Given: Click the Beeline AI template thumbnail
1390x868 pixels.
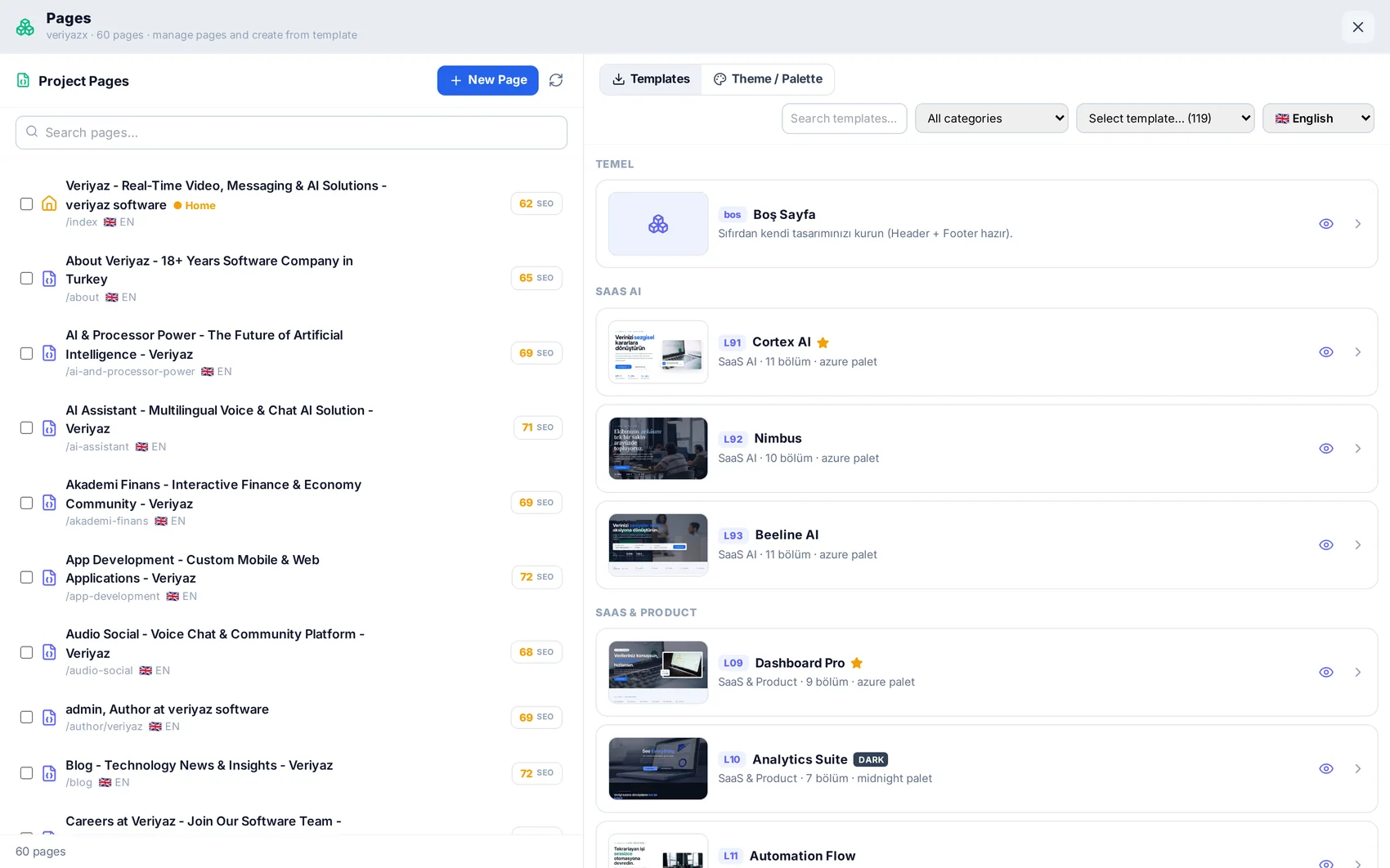Looking at the screenshot, I should tap(658, 545).
